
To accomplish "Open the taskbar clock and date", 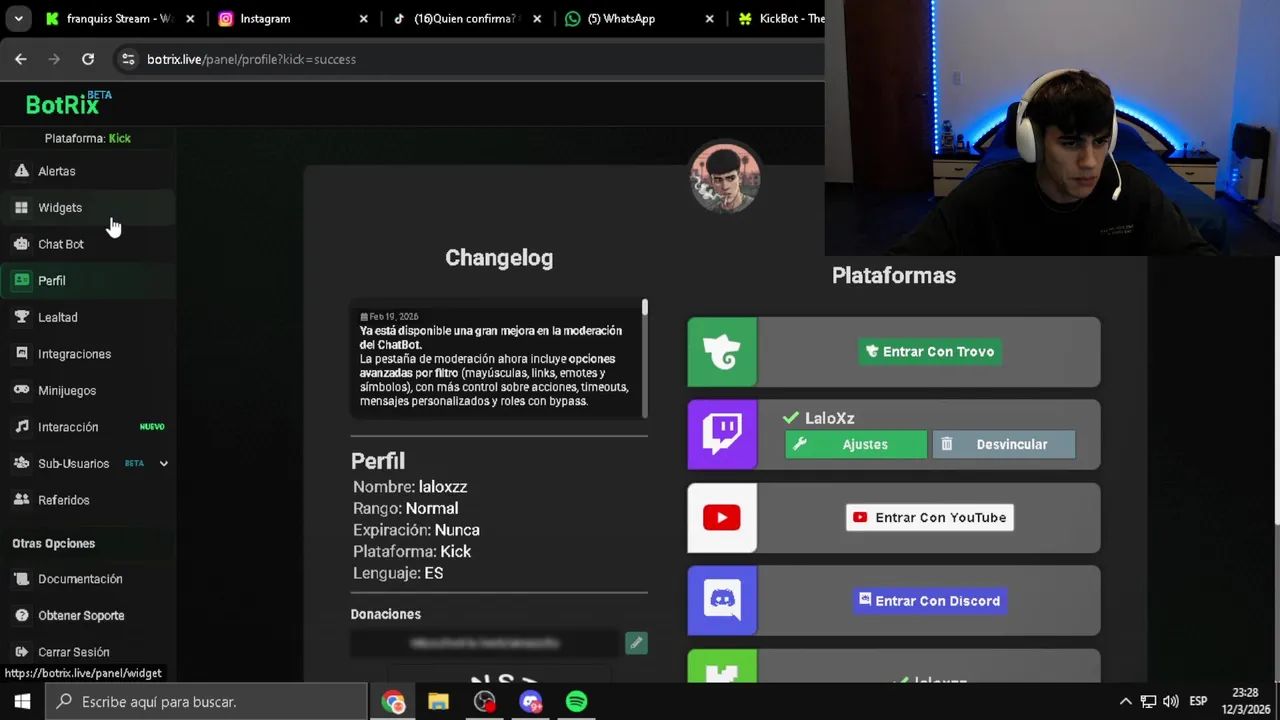I will tap(1245, 702).
